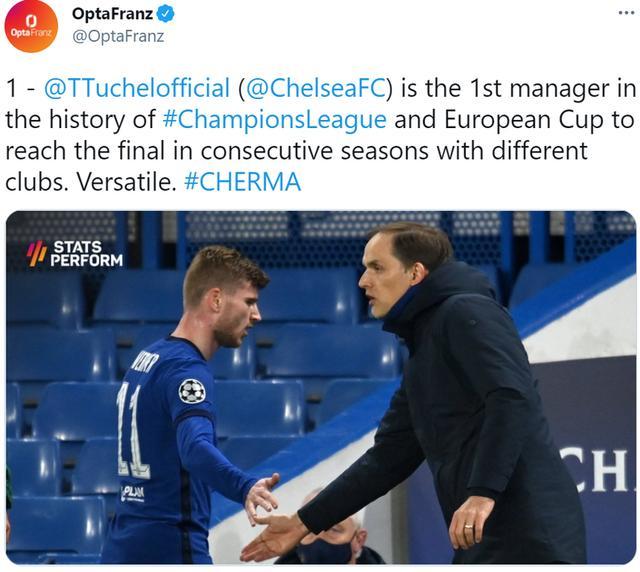Open the OptaFranz display name link
Image resolution: width=640 pixels, height=572 pixels.
113,14
